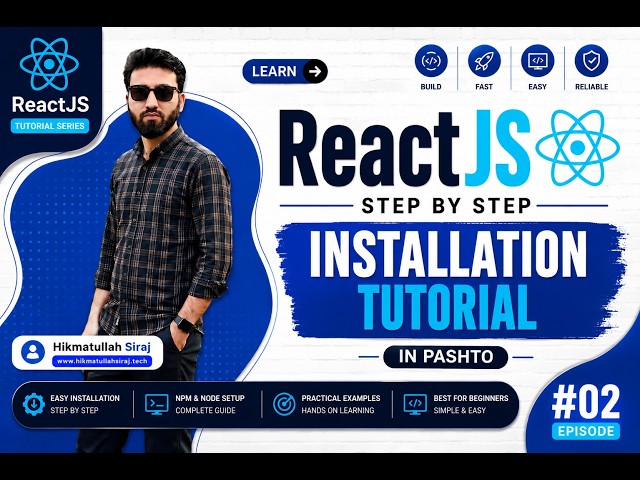The height and width of the screenshot is (480, 640).
Task: Click the Best for Beginners code monitor icon
Action: pyautogui.click(x=415, y=404)
